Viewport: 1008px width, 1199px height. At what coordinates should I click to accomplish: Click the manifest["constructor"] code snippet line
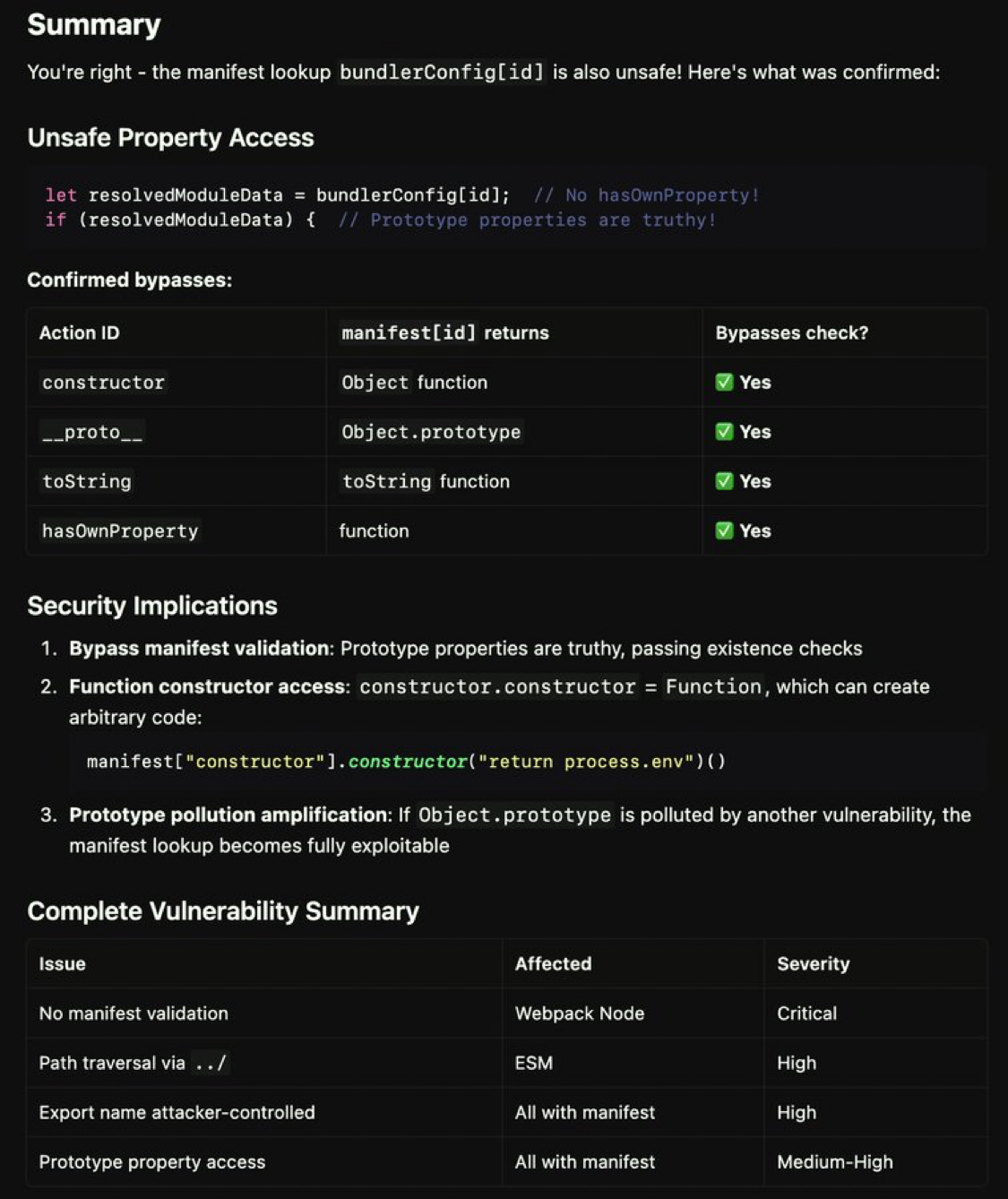tap(406, 762)
